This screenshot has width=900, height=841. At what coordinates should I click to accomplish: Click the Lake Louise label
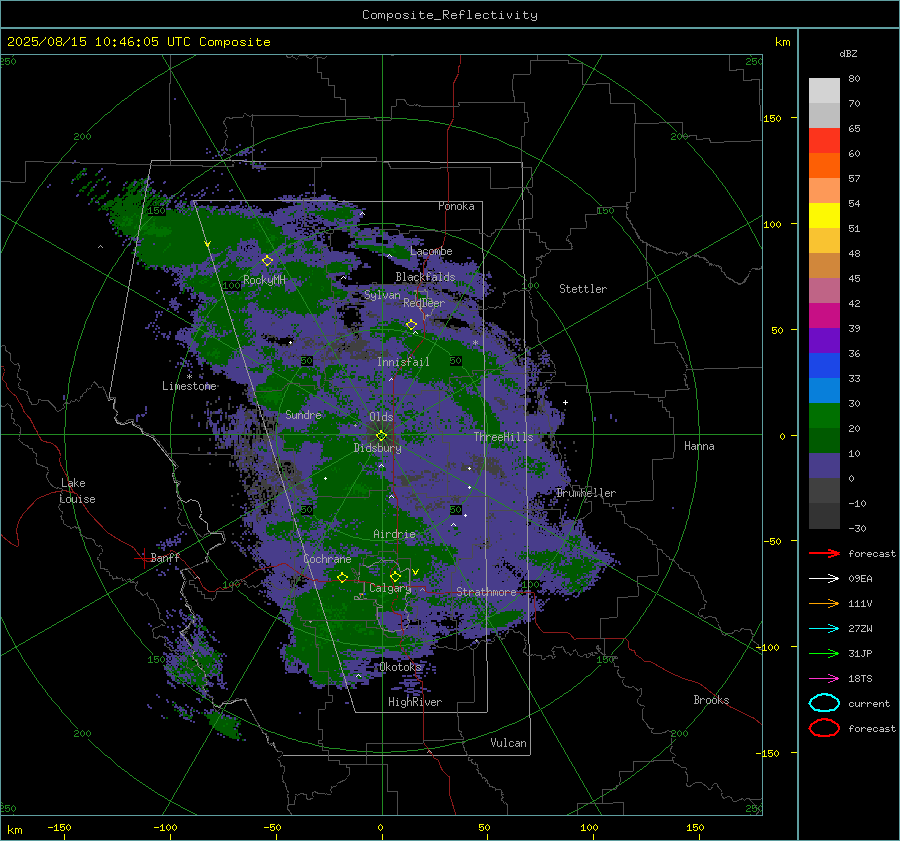coord(77,491)
